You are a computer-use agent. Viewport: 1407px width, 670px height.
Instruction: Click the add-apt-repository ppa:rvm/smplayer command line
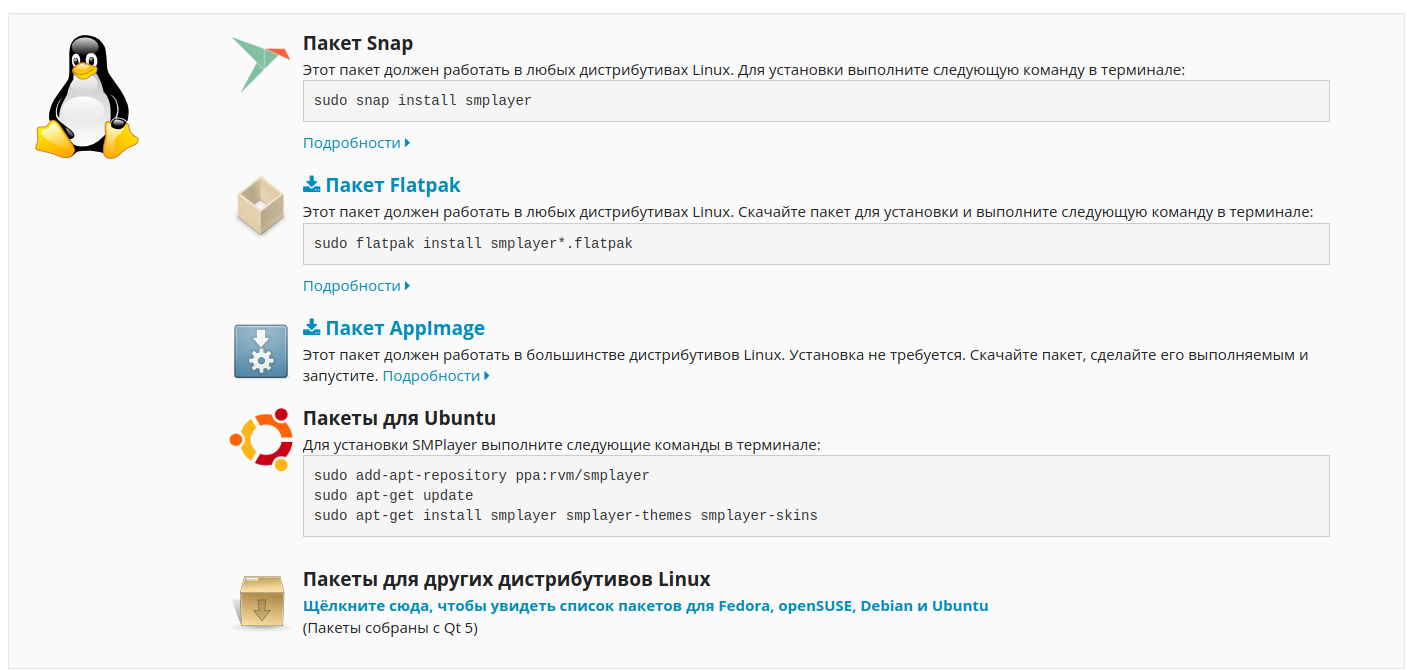pyautogui.click(x=482, y=475)
